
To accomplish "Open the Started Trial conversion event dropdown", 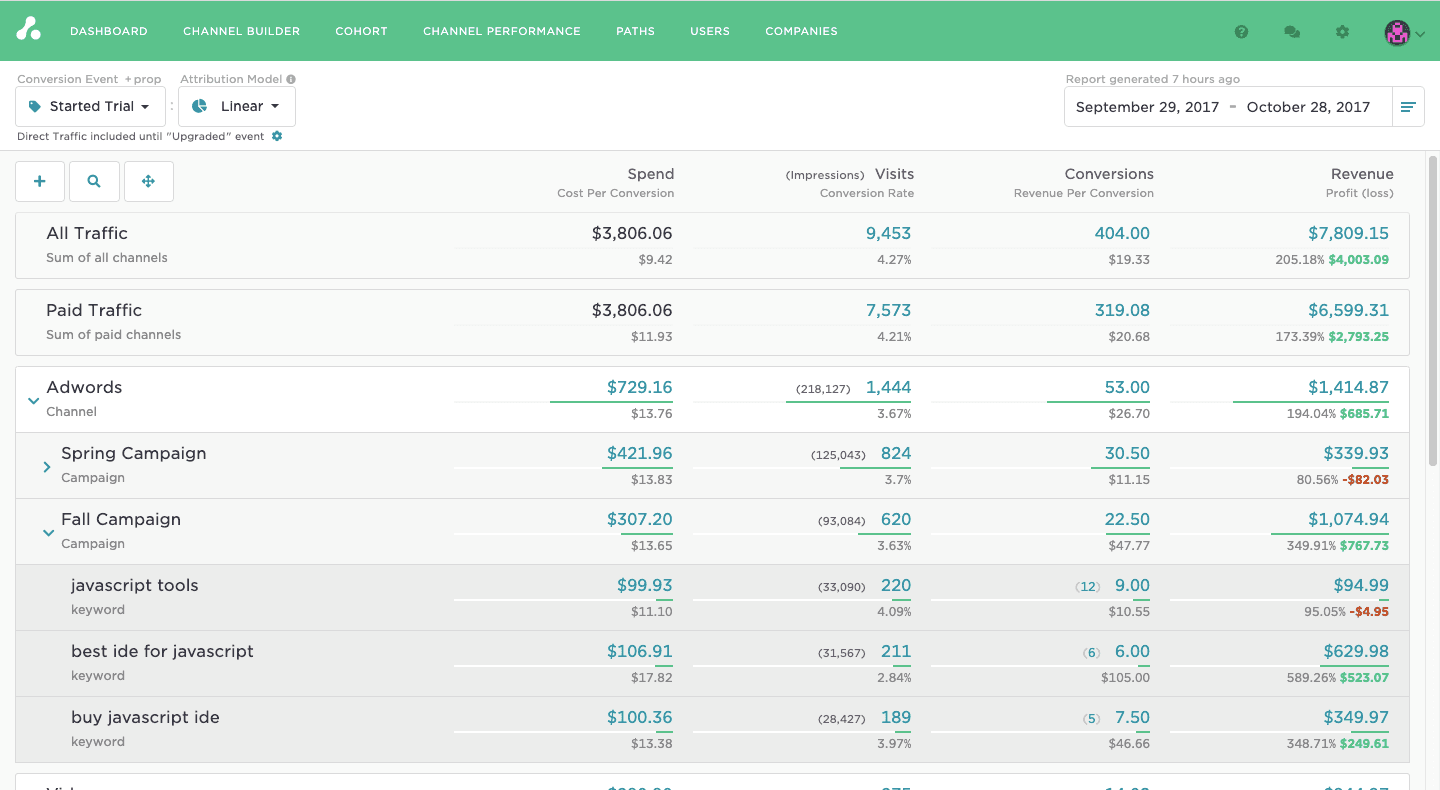I will [x=90, y=106].
